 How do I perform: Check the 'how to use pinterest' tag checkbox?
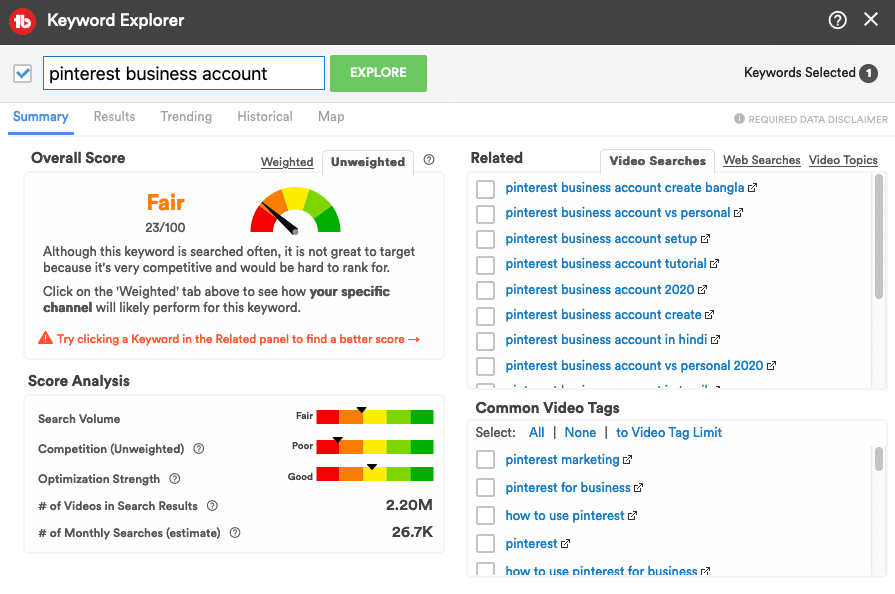coord(485,515)
